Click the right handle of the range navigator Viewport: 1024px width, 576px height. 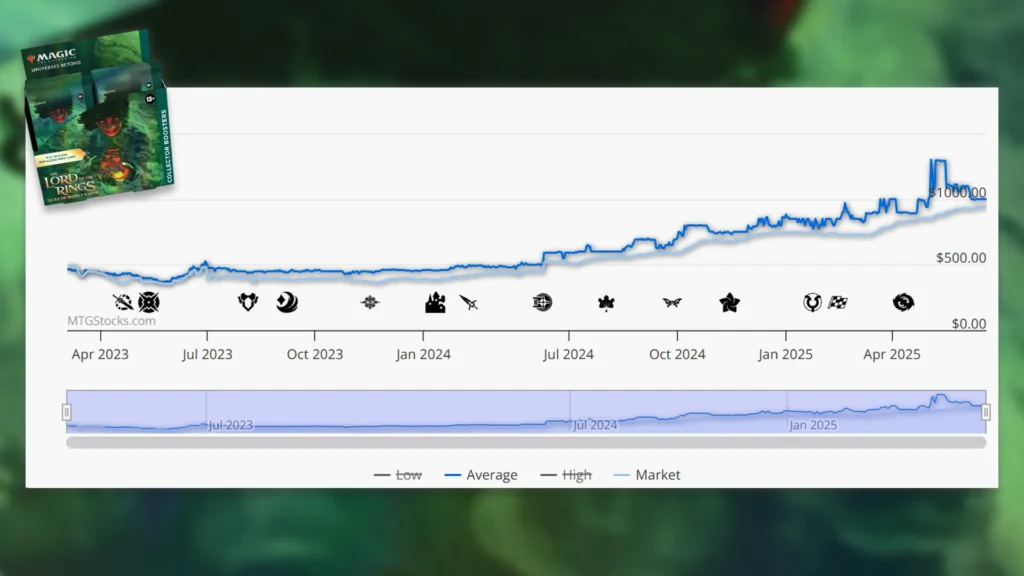tap(986, 412)
